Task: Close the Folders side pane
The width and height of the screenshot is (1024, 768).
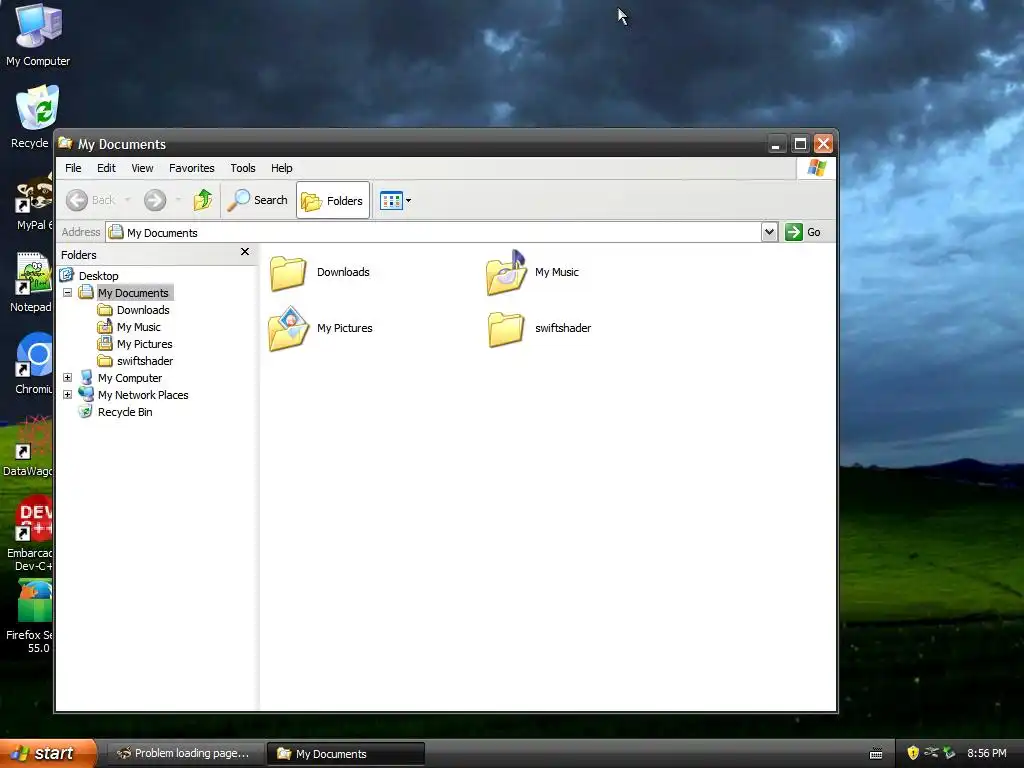Action: point(245,252)
